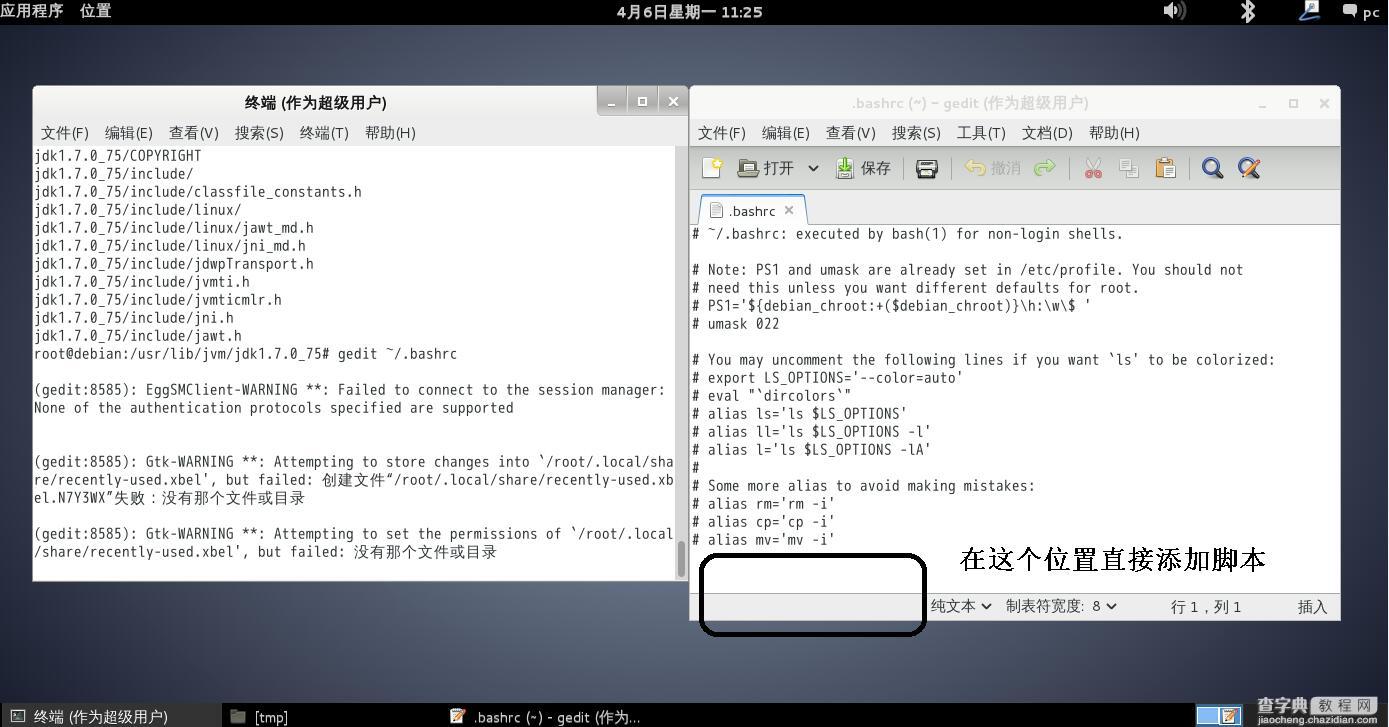
Task: Click the 插入 insert mode indicator
Action: click(1312, 607)
